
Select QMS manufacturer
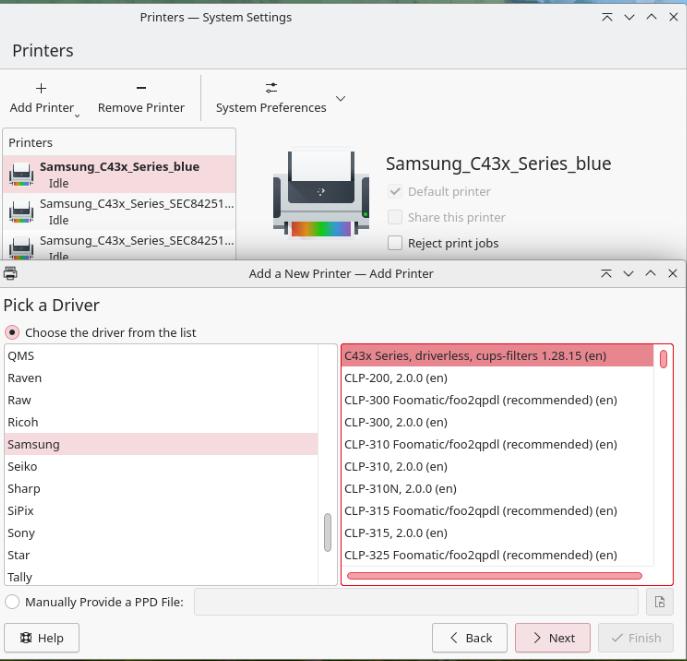[161, 356]
